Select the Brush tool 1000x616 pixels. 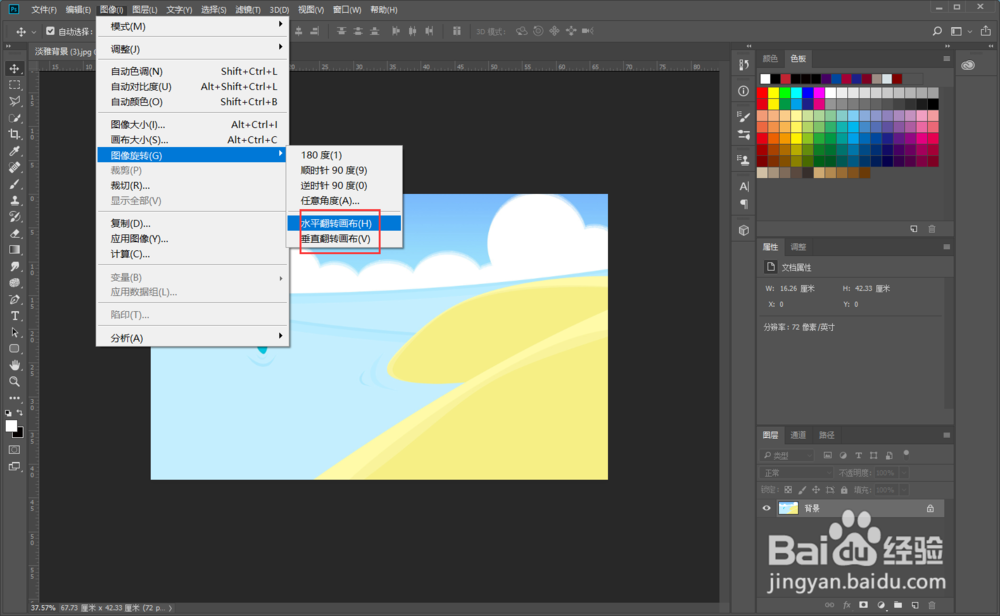14,184
